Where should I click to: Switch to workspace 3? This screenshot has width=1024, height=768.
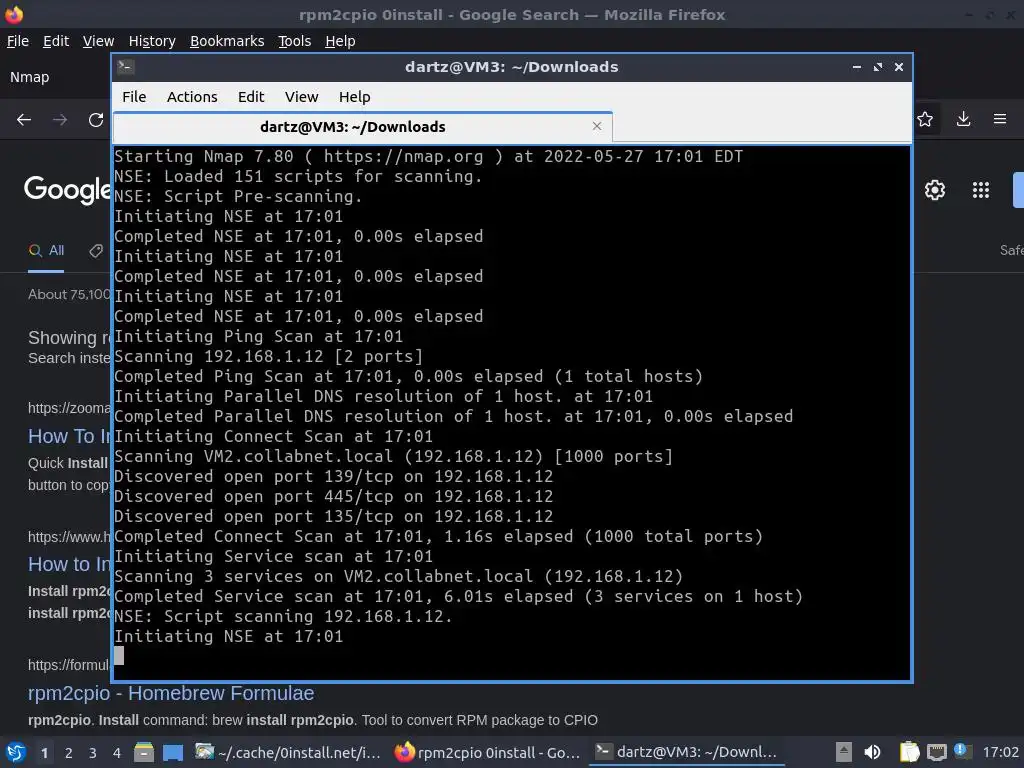[93, 753]
